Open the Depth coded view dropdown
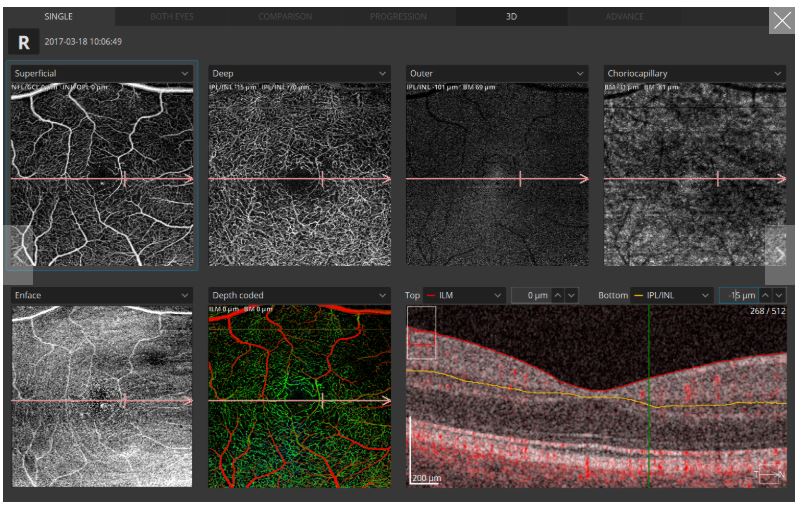The image size is (801, 510). [x=382, y=296]
